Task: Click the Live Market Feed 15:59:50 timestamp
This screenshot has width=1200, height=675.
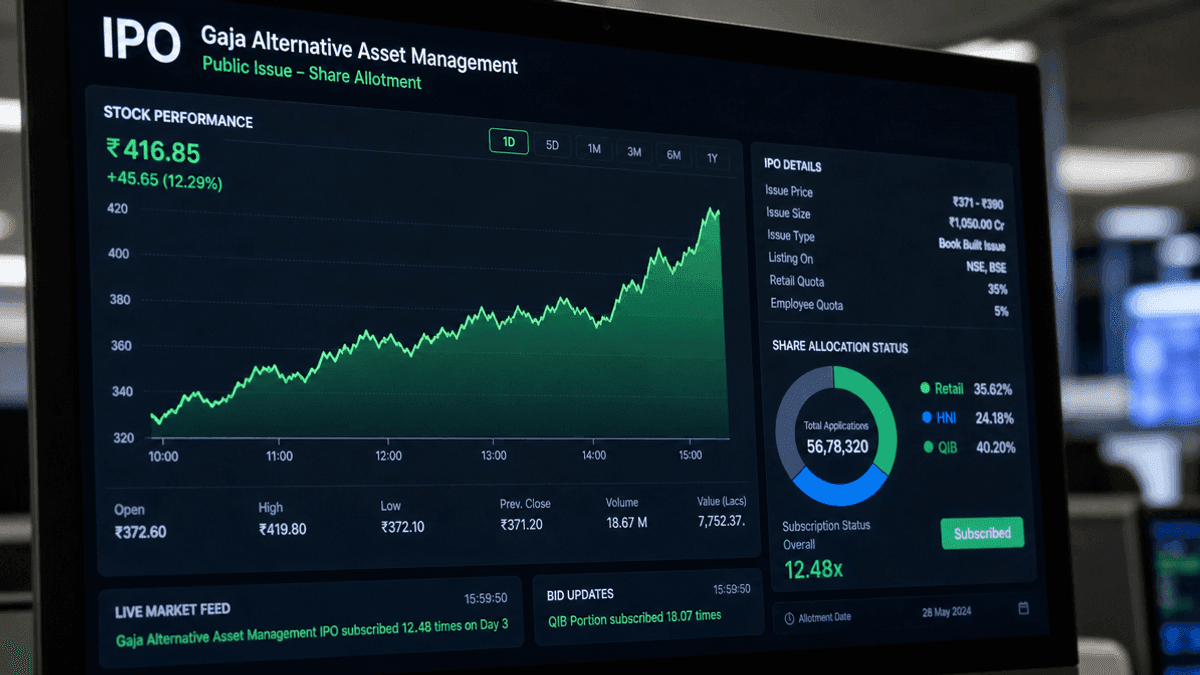Action: (x=485, y=599)
